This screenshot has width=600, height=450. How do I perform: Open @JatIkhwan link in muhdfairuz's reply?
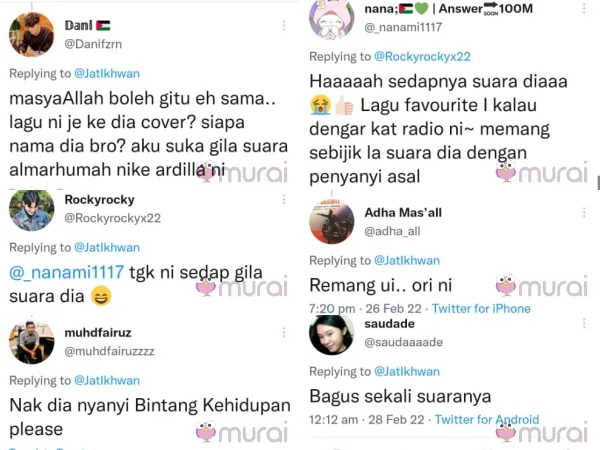pos(107,380)
